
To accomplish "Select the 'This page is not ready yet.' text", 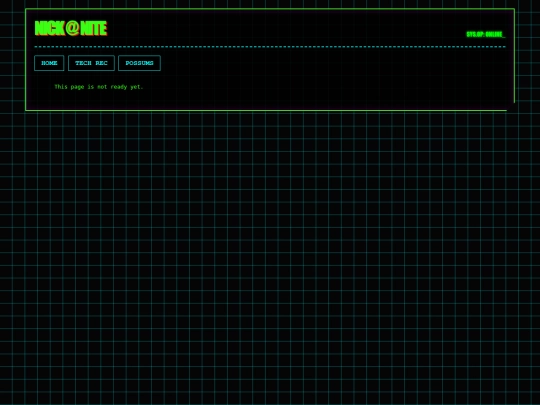I will click(x=98, y=87).
